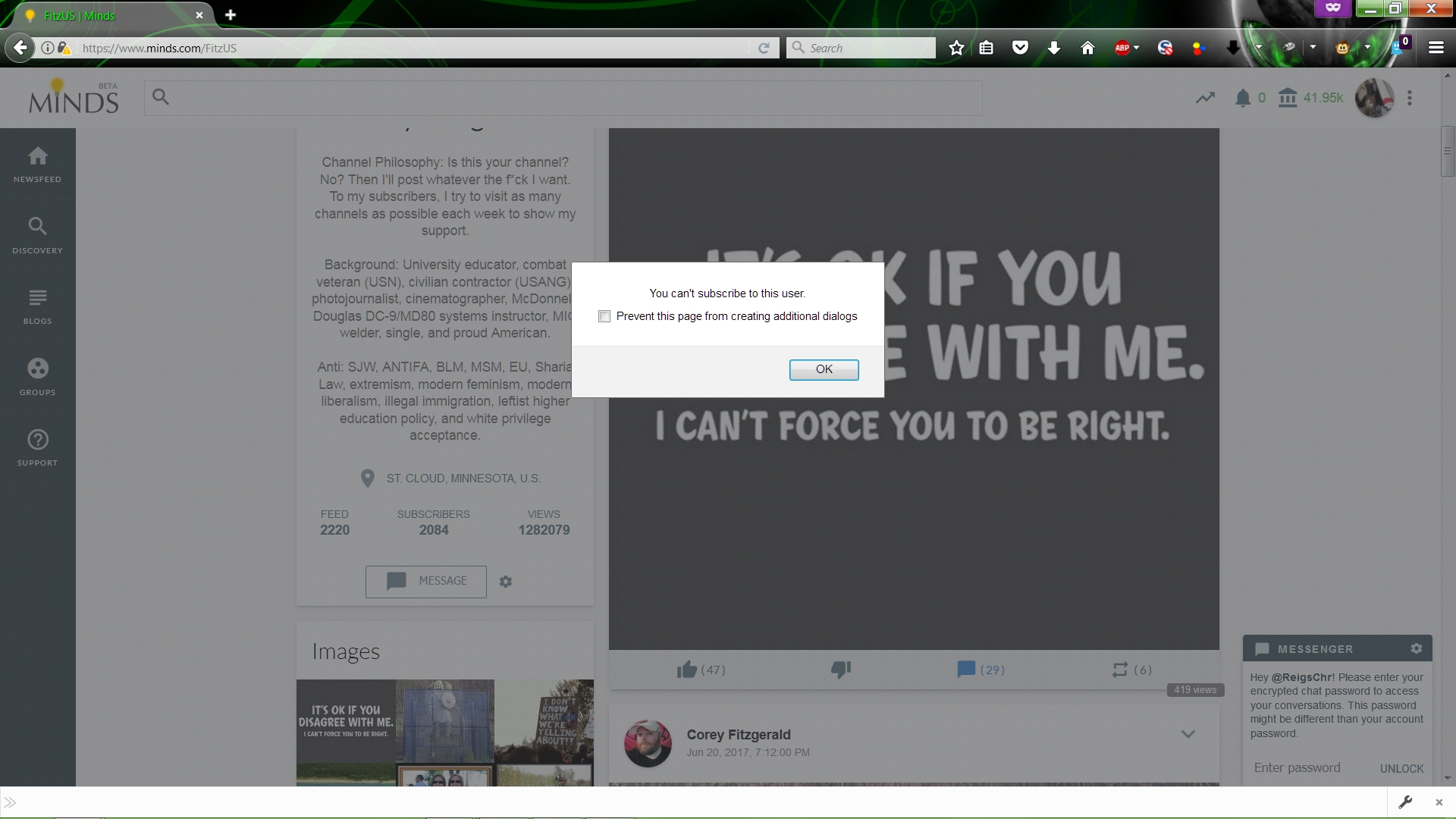Image resolution: width=1456 pixels, height=819 pixels.
Task: Bookmark this page with star icon
Action: (956, 48)
